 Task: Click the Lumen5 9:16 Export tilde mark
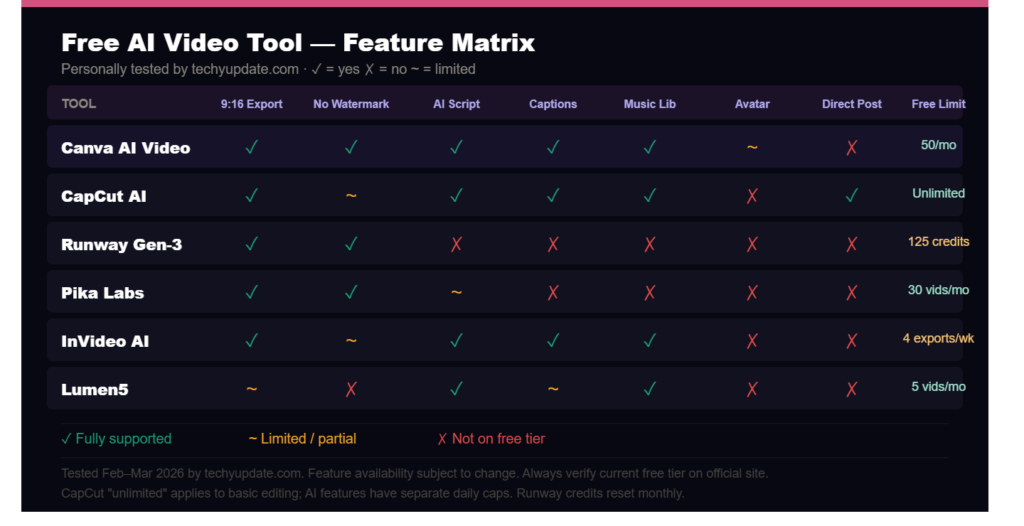pyautogui.click(x=251, y=389)
